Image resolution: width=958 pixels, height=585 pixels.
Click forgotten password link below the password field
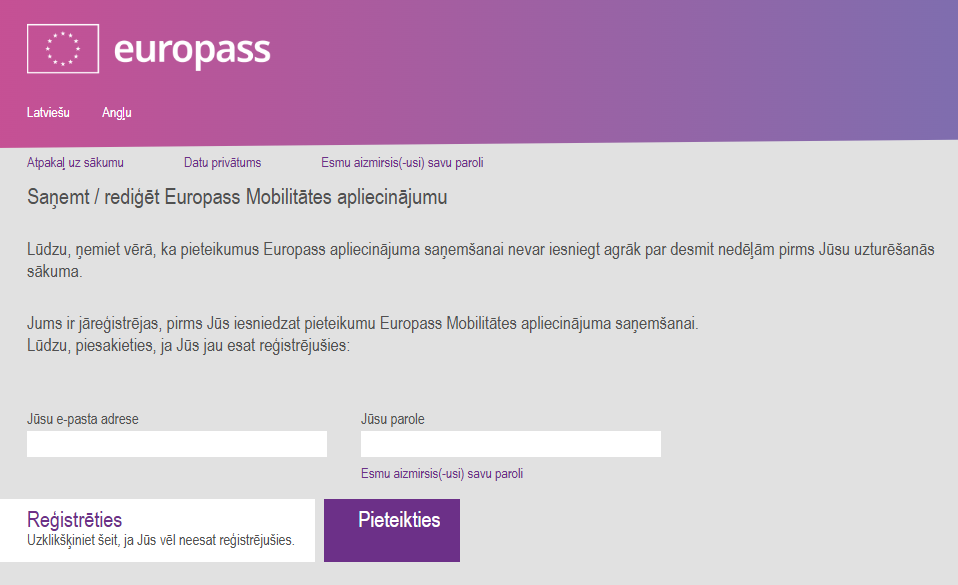(442, 474)
